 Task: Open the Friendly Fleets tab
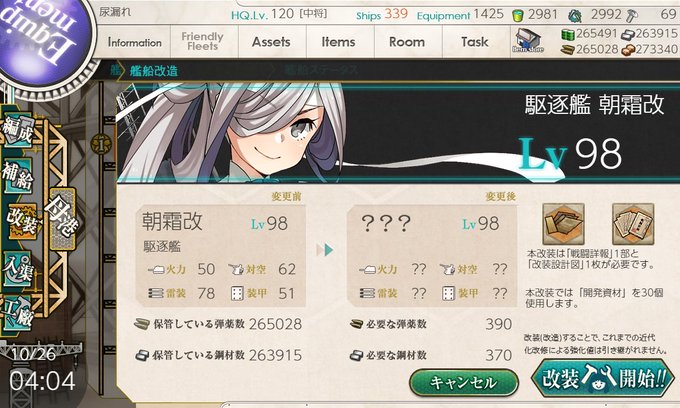click(x=203, y=42)
